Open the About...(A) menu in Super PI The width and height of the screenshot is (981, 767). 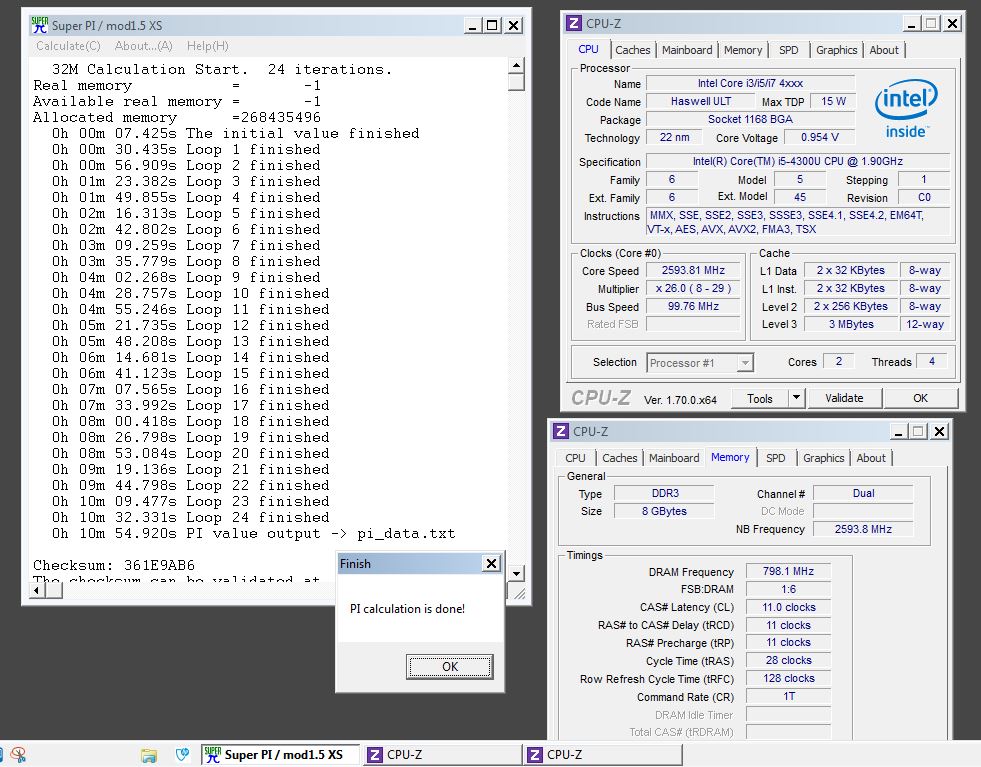143,46
